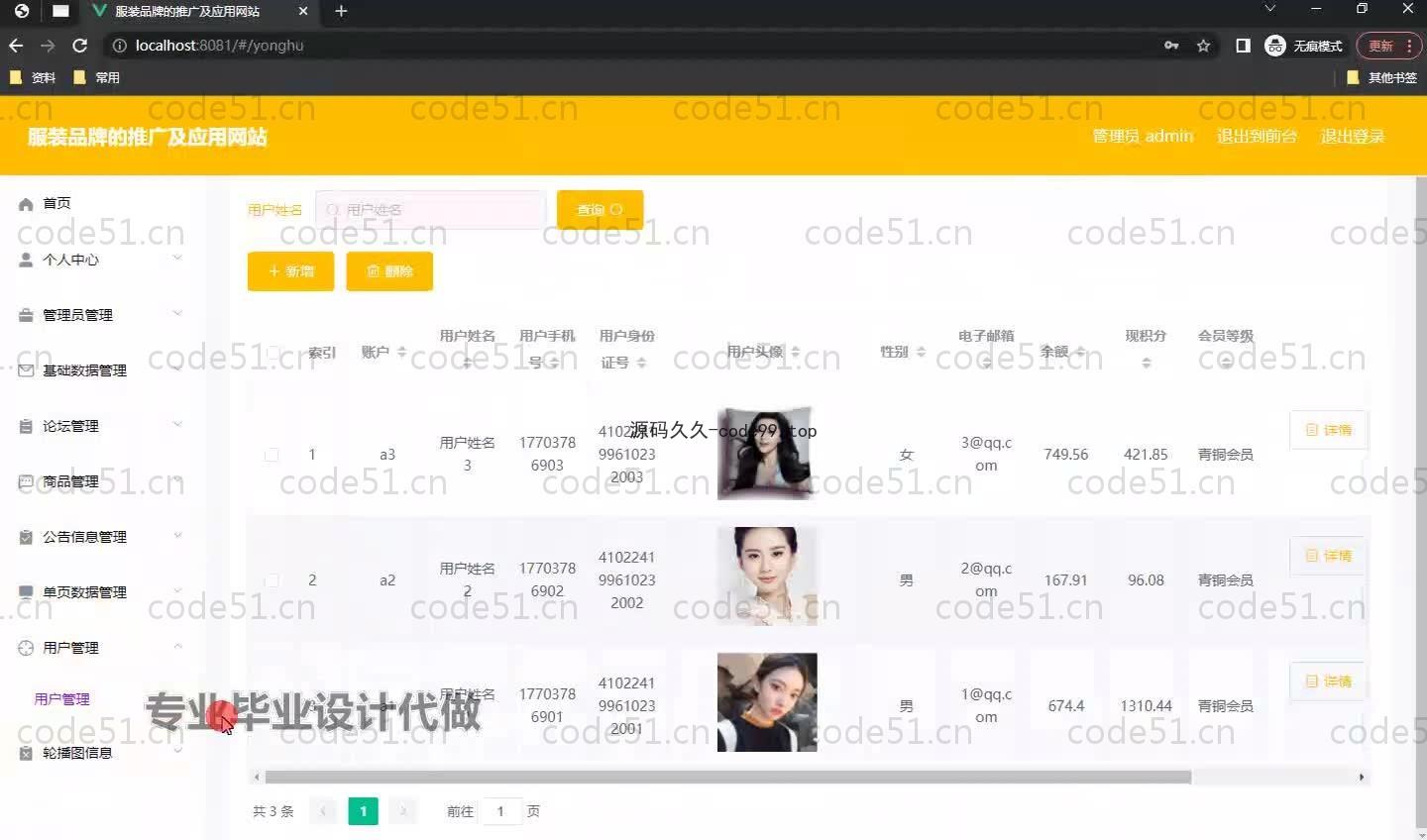The height and width of the screenshot is (840, 1427).
Task: Expand the 个人中心 menu chevron
Action: point(178,259)
